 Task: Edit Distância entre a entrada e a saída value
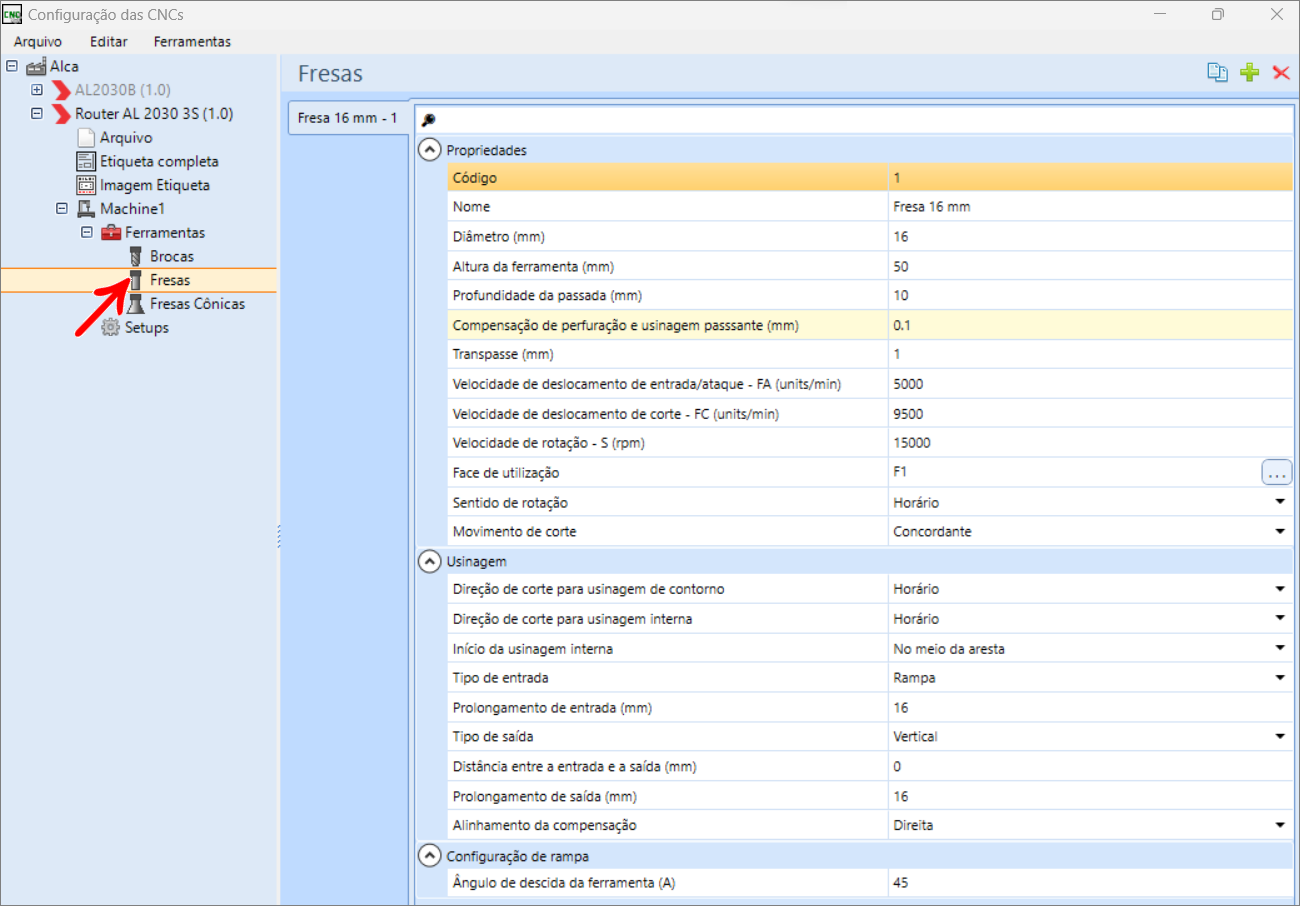[1090, 767]
